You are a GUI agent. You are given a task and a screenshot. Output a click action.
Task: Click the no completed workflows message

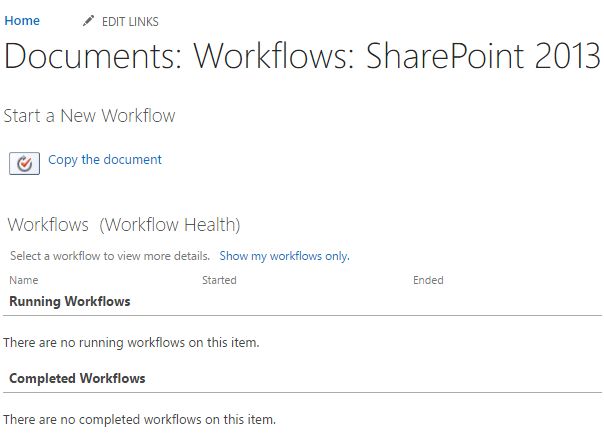[139, 419]
